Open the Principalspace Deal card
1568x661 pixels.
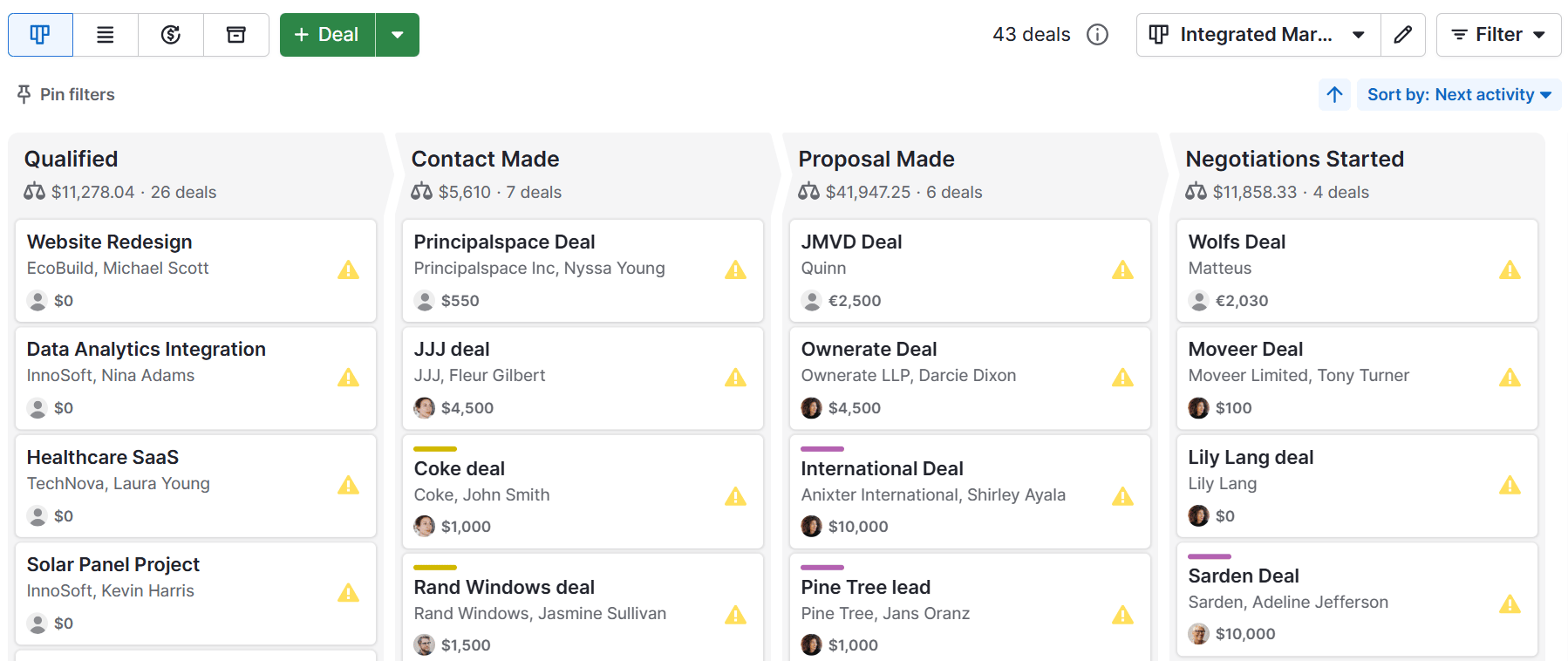(583, 270)
